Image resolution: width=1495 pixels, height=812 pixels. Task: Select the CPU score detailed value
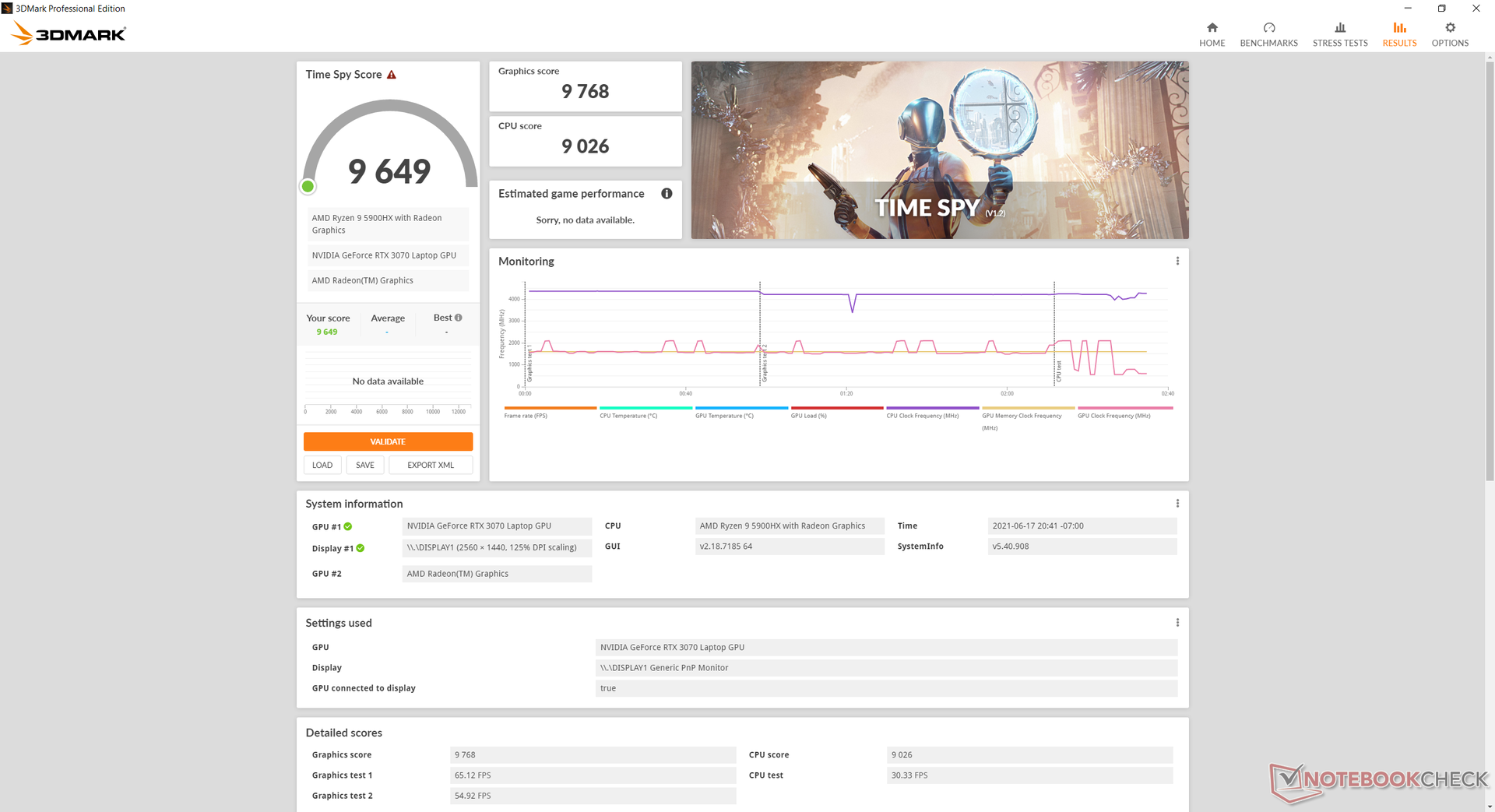point(1030,755)
